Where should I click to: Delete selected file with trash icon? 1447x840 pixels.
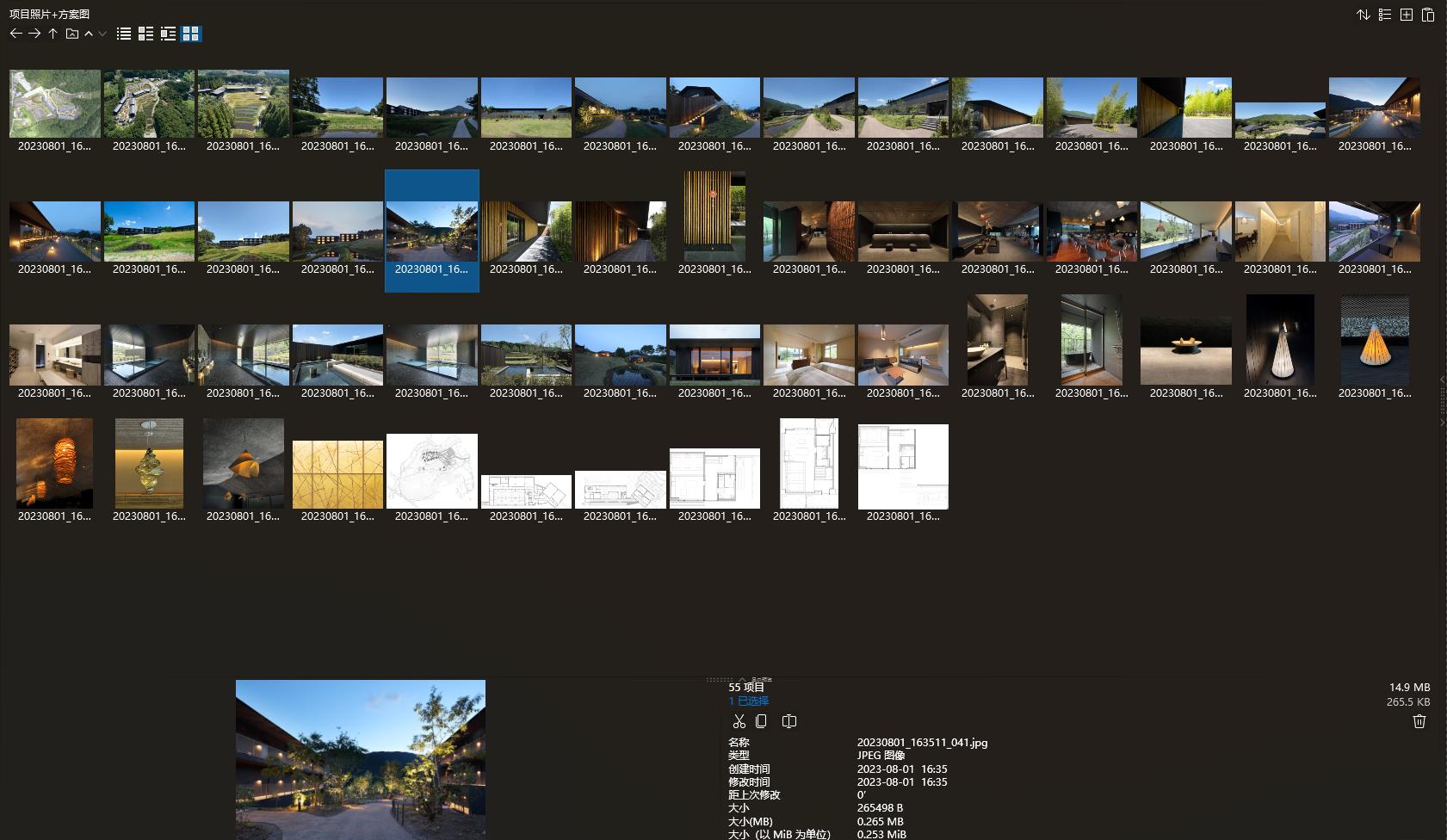(x=1419, y=721)
